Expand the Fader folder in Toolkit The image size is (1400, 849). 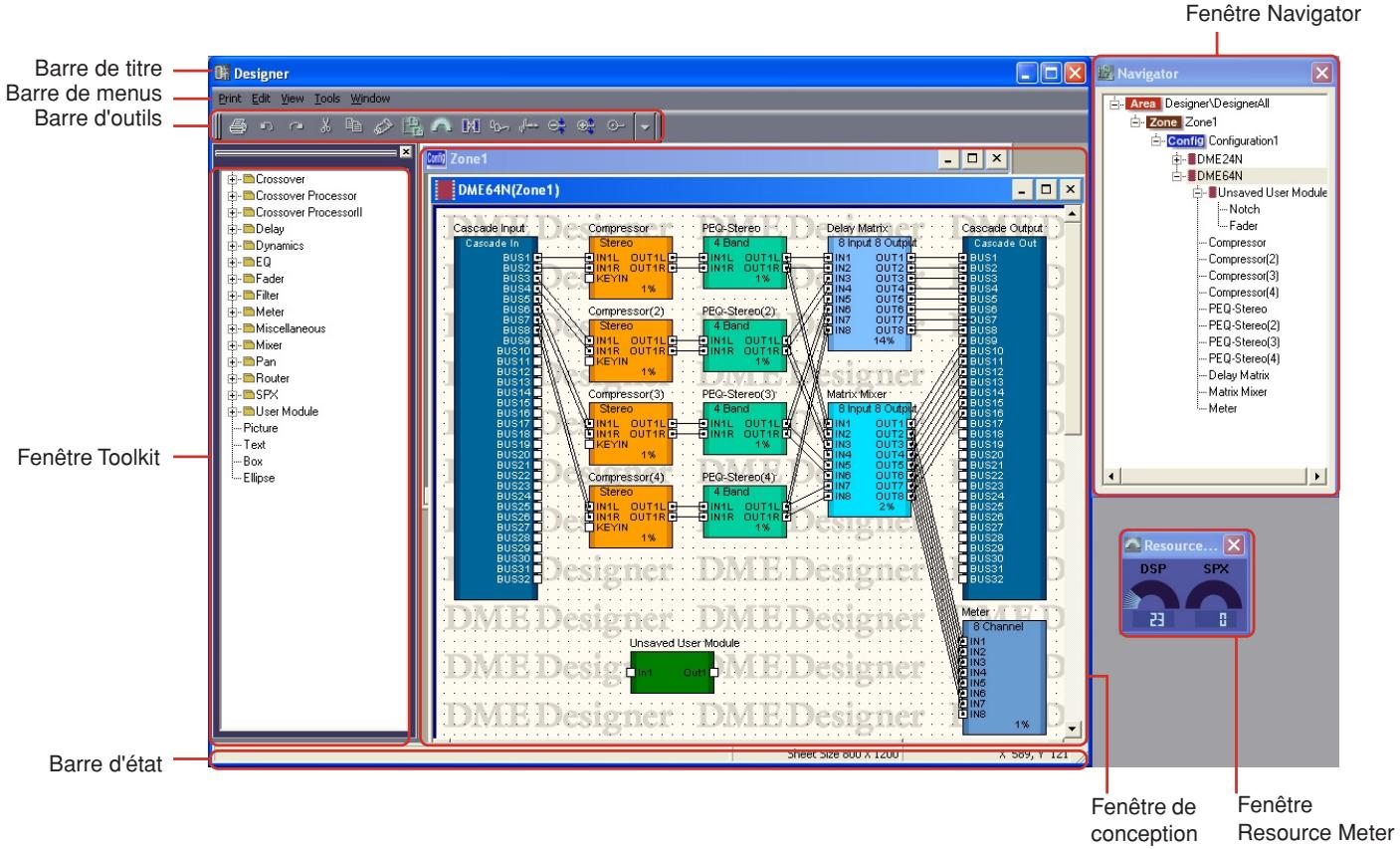[232, 279]
